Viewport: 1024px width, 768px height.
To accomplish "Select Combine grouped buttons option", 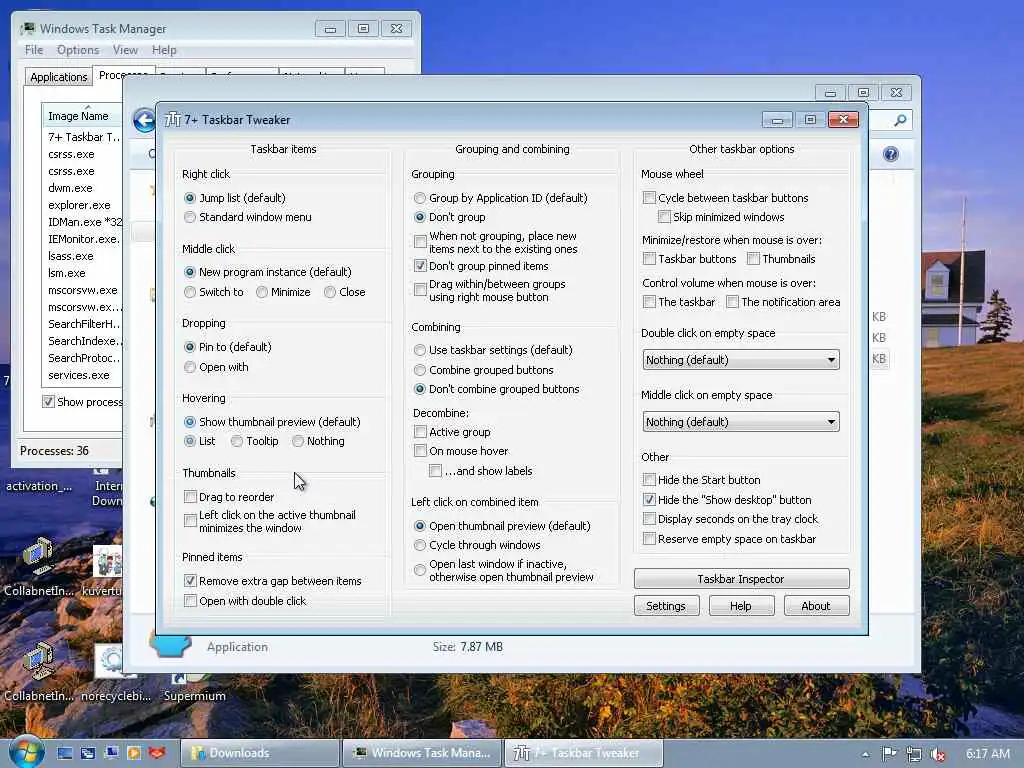I will tap(420, 370).
